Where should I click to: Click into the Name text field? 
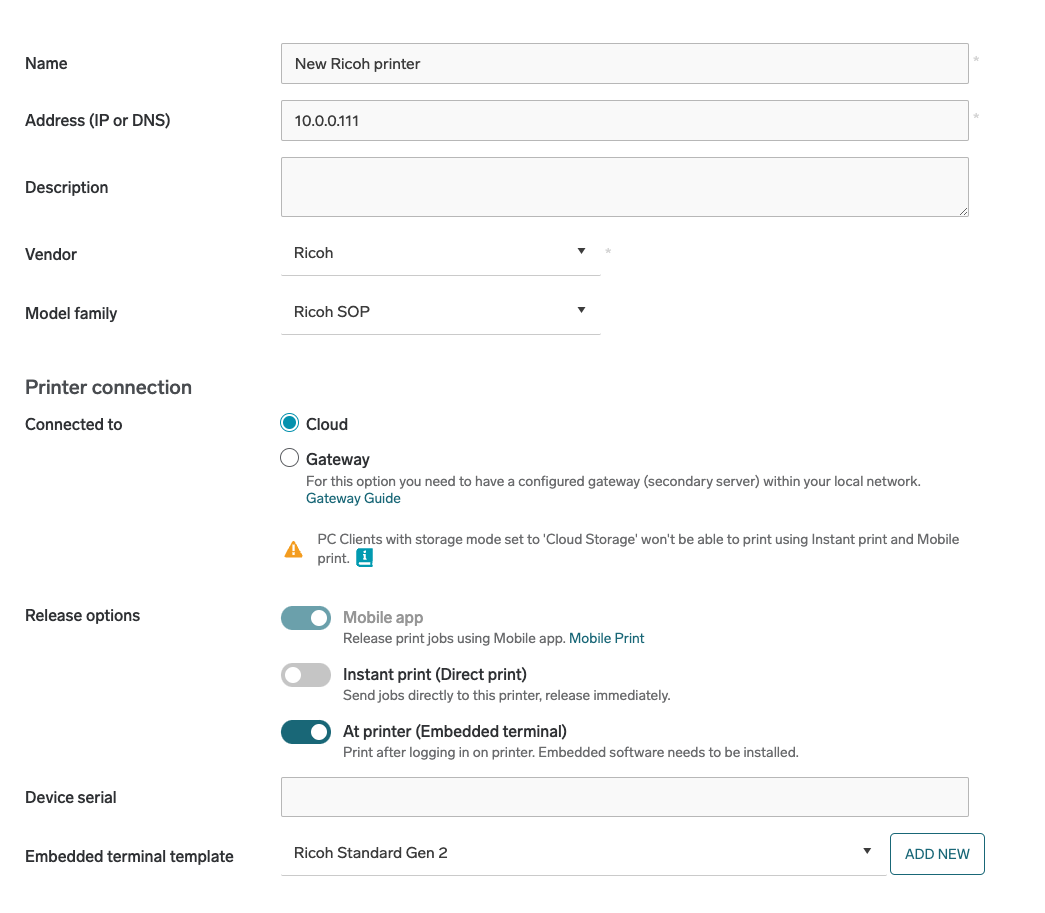tap(624, 64)
